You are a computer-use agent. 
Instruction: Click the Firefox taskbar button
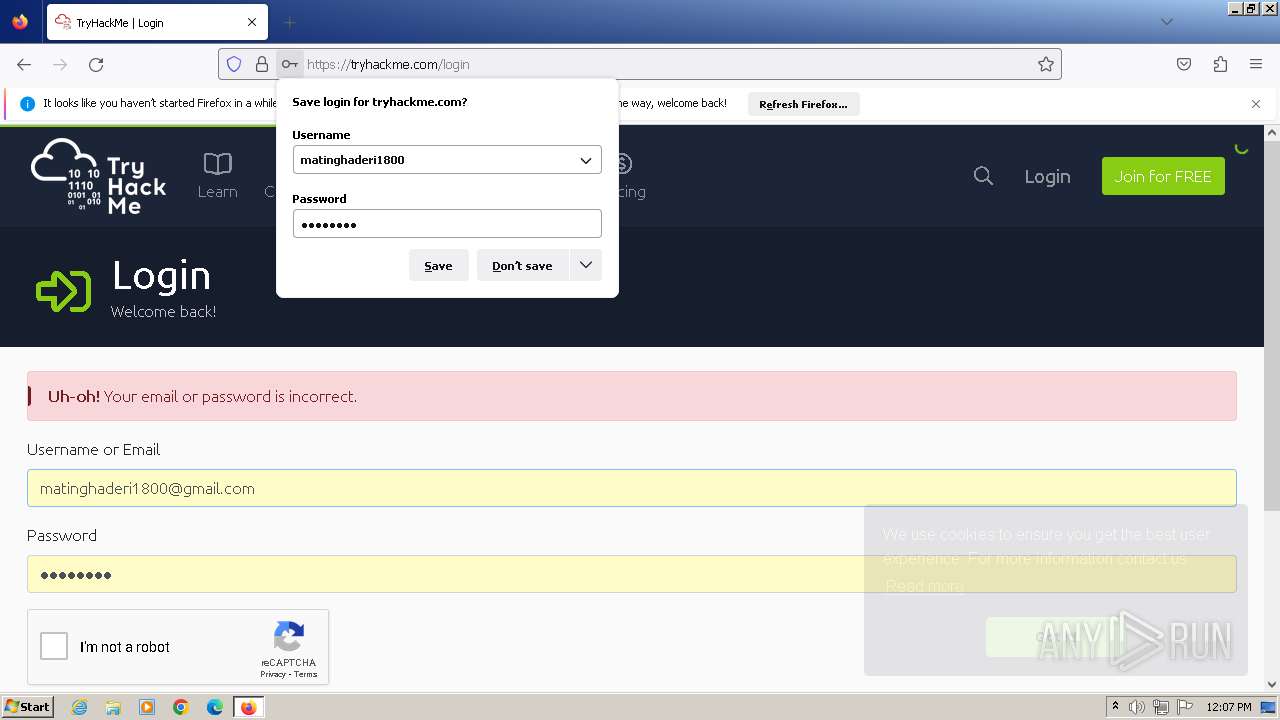[x=248, y=707]
